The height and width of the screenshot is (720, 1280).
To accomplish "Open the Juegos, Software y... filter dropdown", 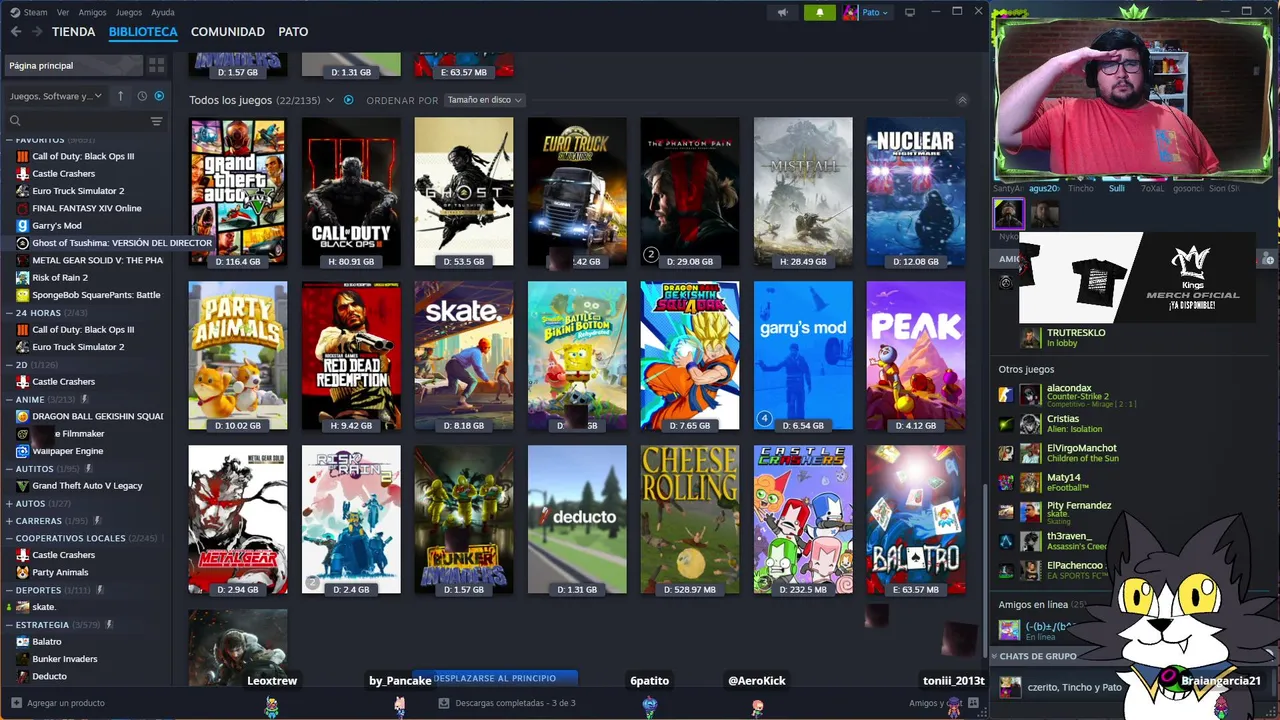I will 56,96.
